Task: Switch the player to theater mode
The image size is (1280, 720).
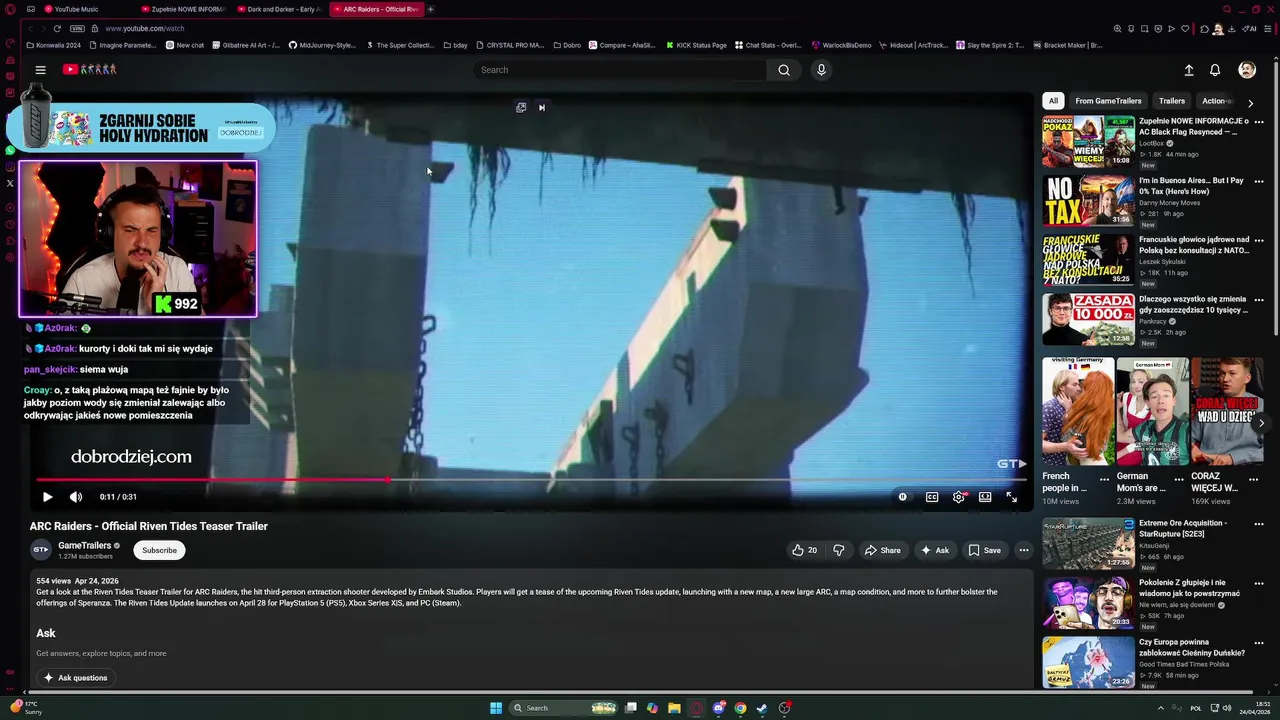Action: [985, 497]
